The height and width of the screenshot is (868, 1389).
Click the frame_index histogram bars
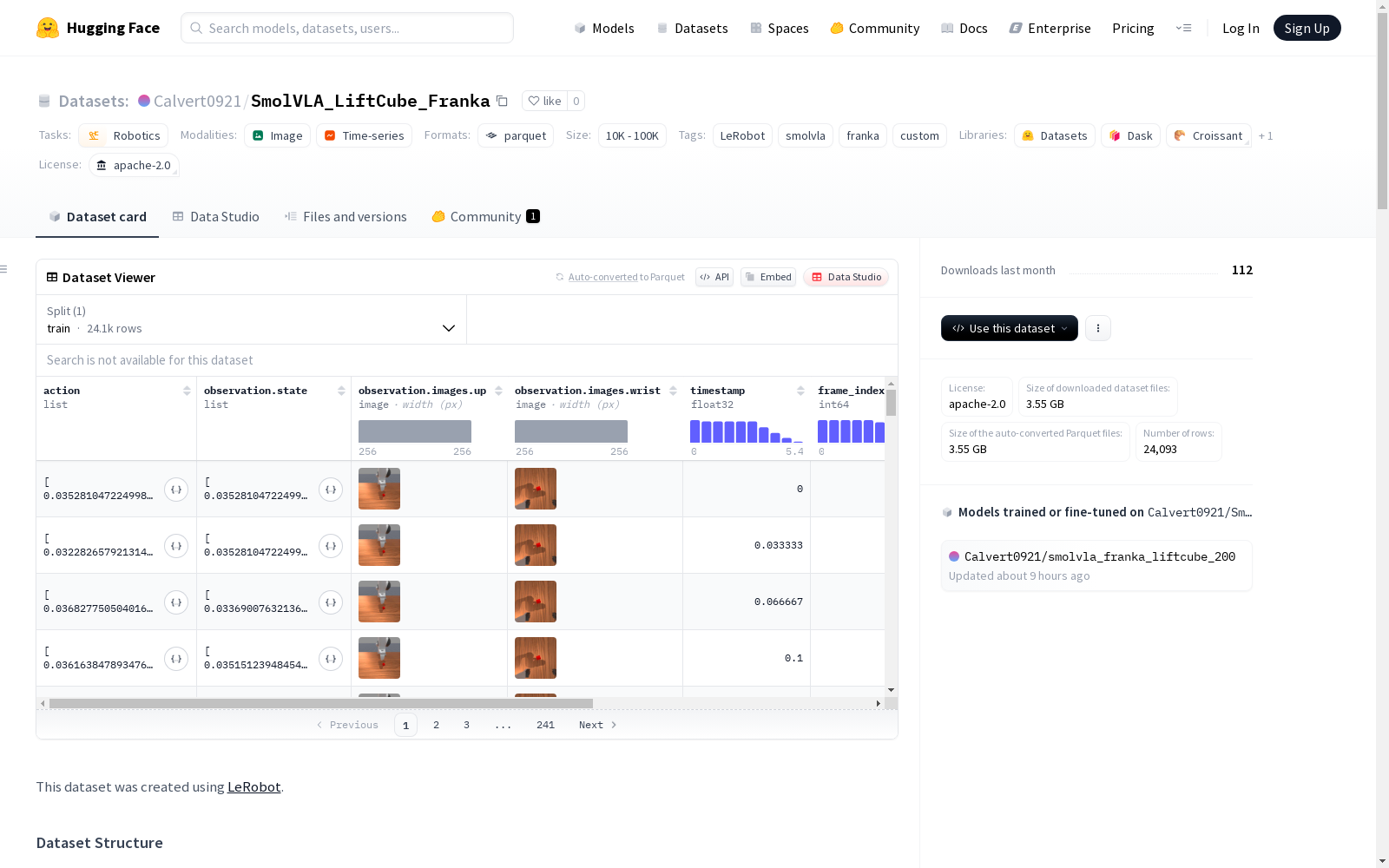(851, 431)
